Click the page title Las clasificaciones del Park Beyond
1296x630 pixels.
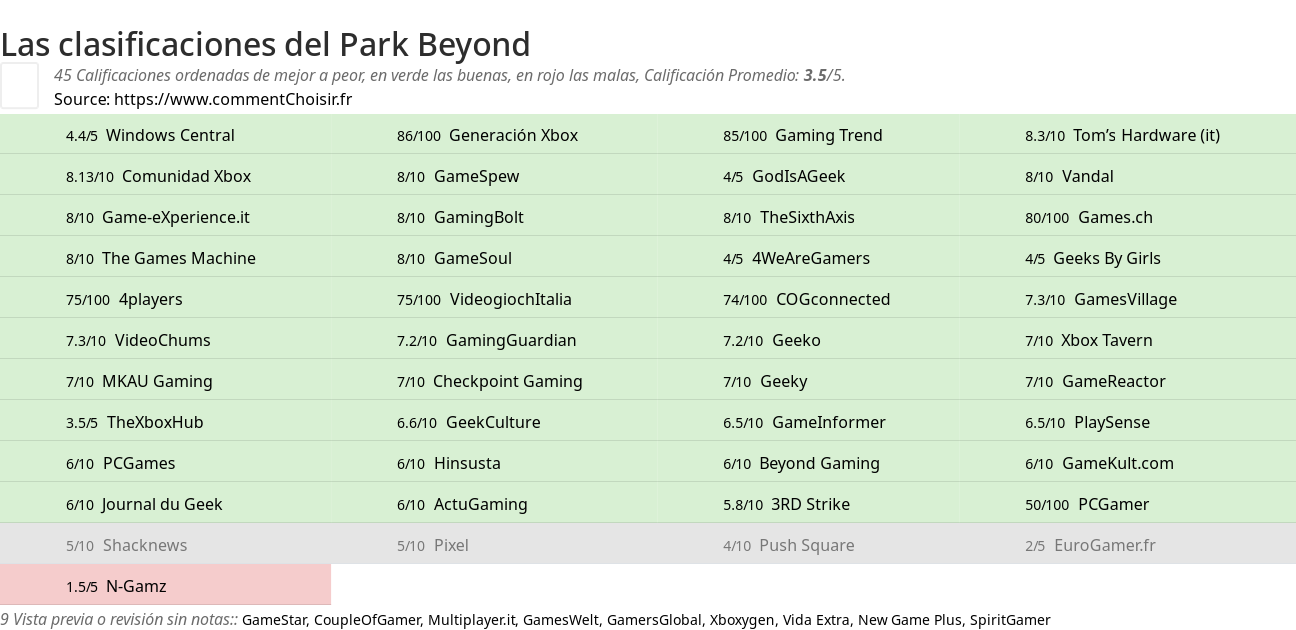coord(265,44)
